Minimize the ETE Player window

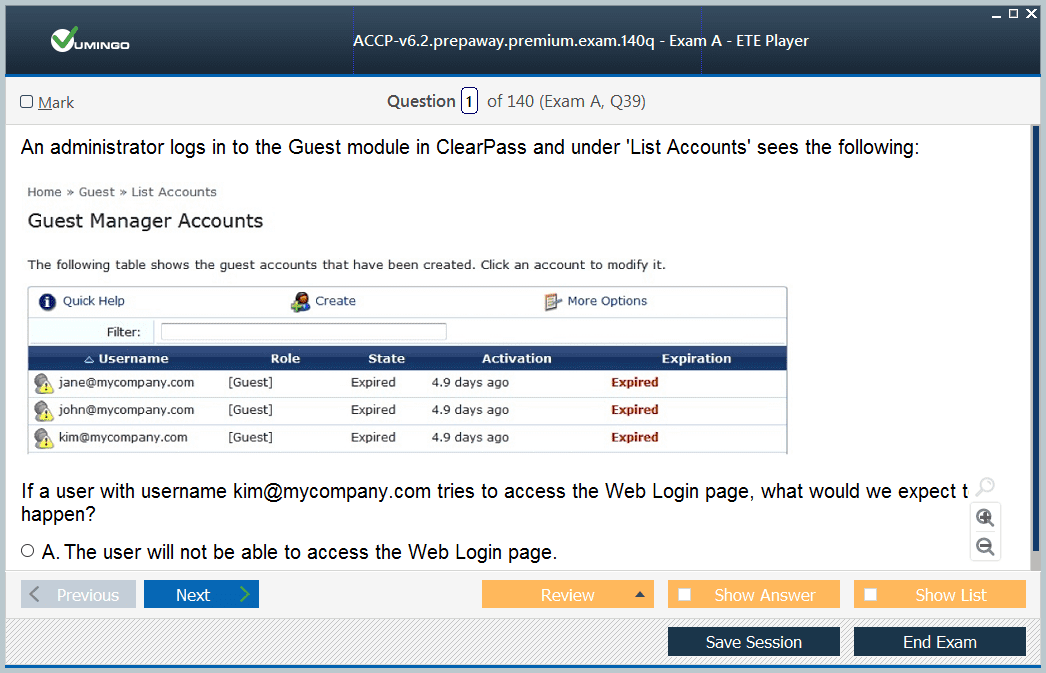coord(996,15)
